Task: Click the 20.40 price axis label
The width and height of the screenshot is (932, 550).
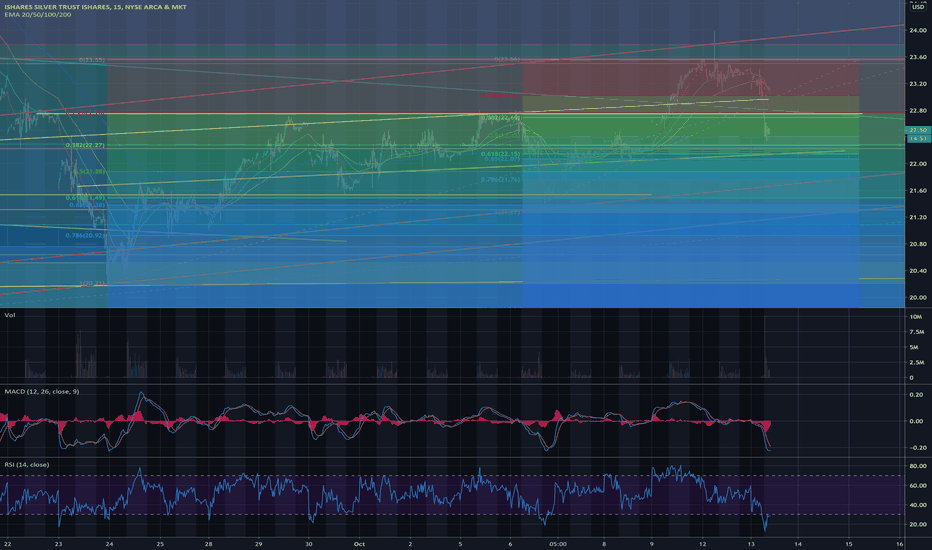Action: [x=918, y=271]
